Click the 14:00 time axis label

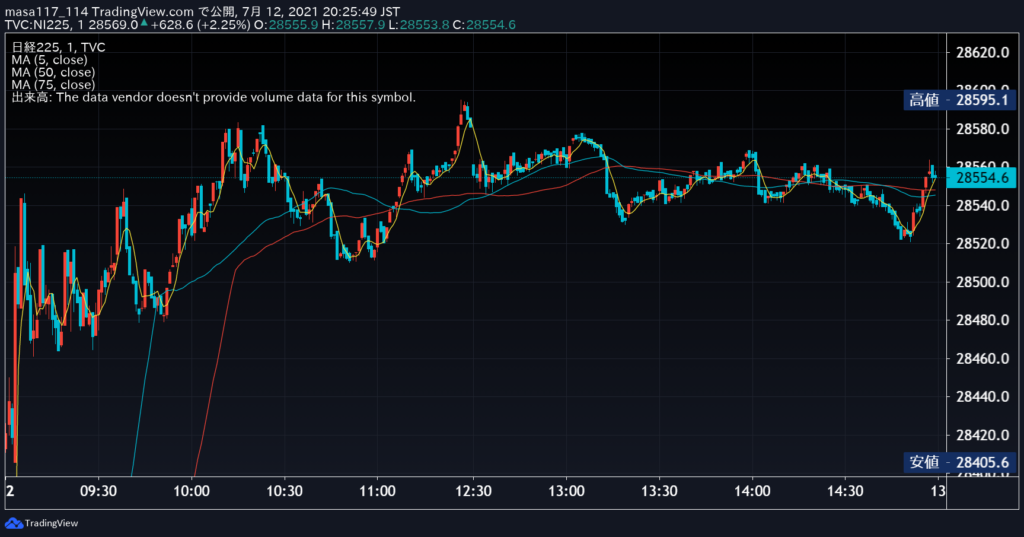[752, 491]
